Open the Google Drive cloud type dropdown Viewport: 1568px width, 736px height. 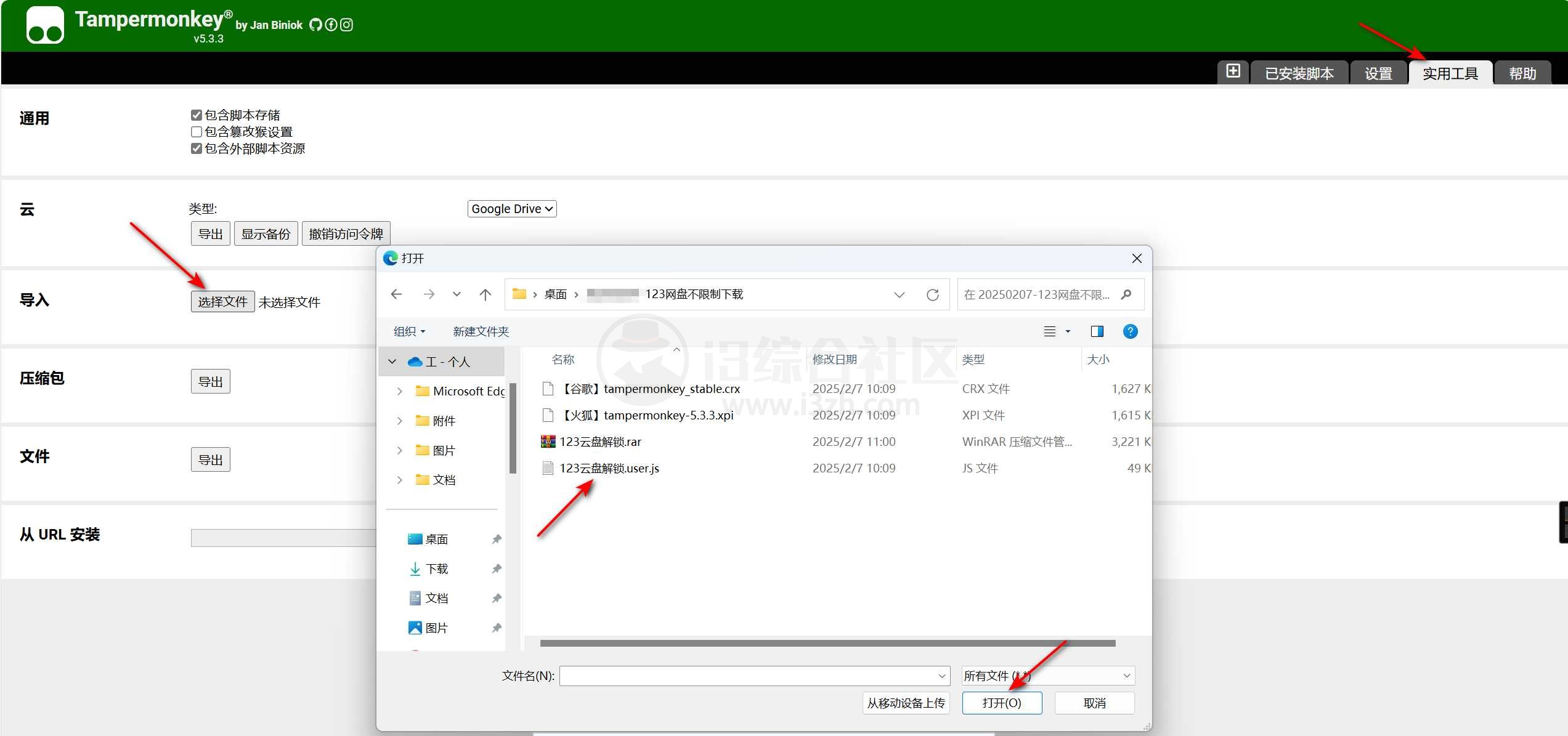pos(512,209)
